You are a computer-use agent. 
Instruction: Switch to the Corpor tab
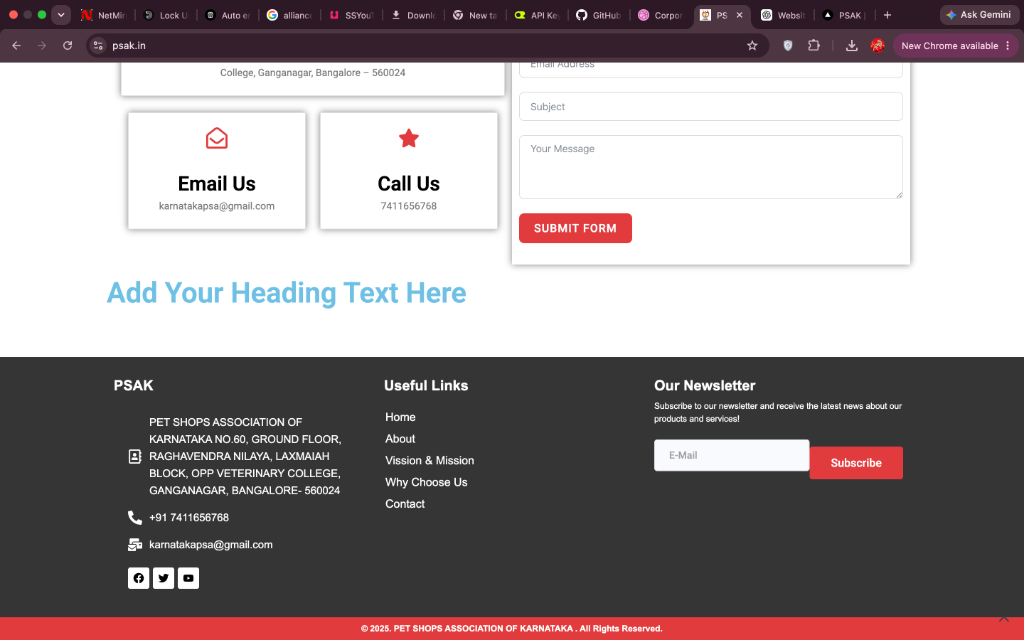[661, 15]
